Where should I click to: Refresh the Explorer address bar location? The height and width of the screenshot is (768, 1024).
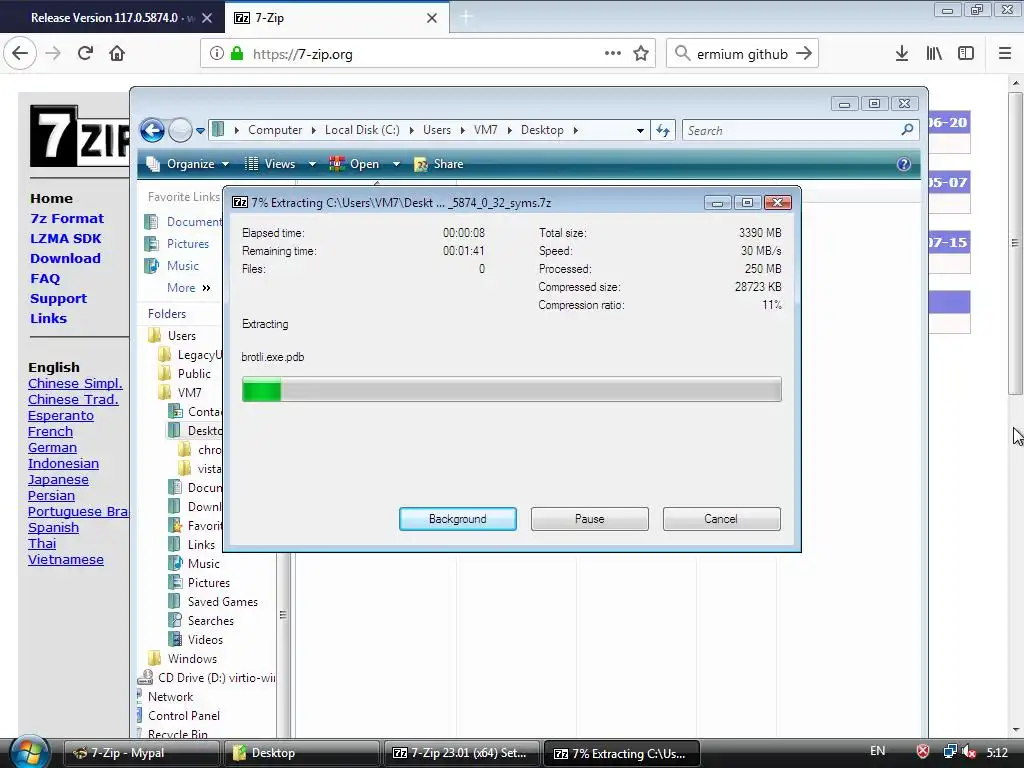663,131
